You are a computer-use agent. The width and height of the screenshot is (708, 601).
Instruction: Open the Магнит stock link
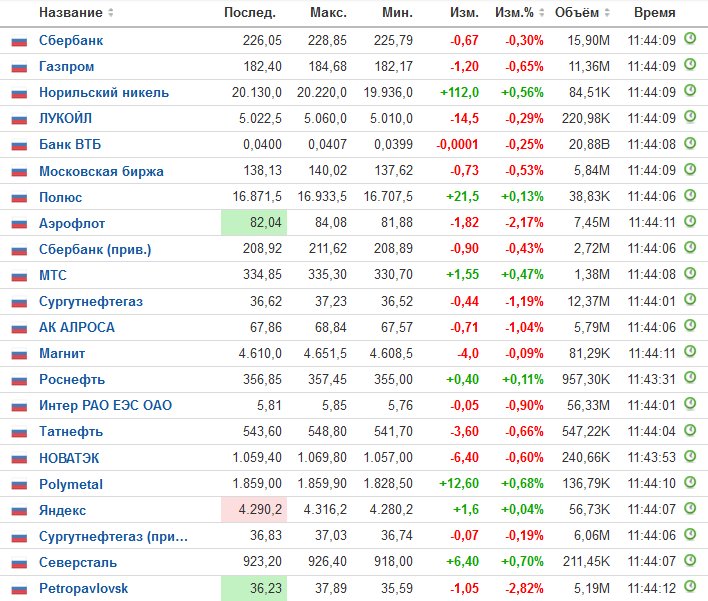(x=62, y=354)
